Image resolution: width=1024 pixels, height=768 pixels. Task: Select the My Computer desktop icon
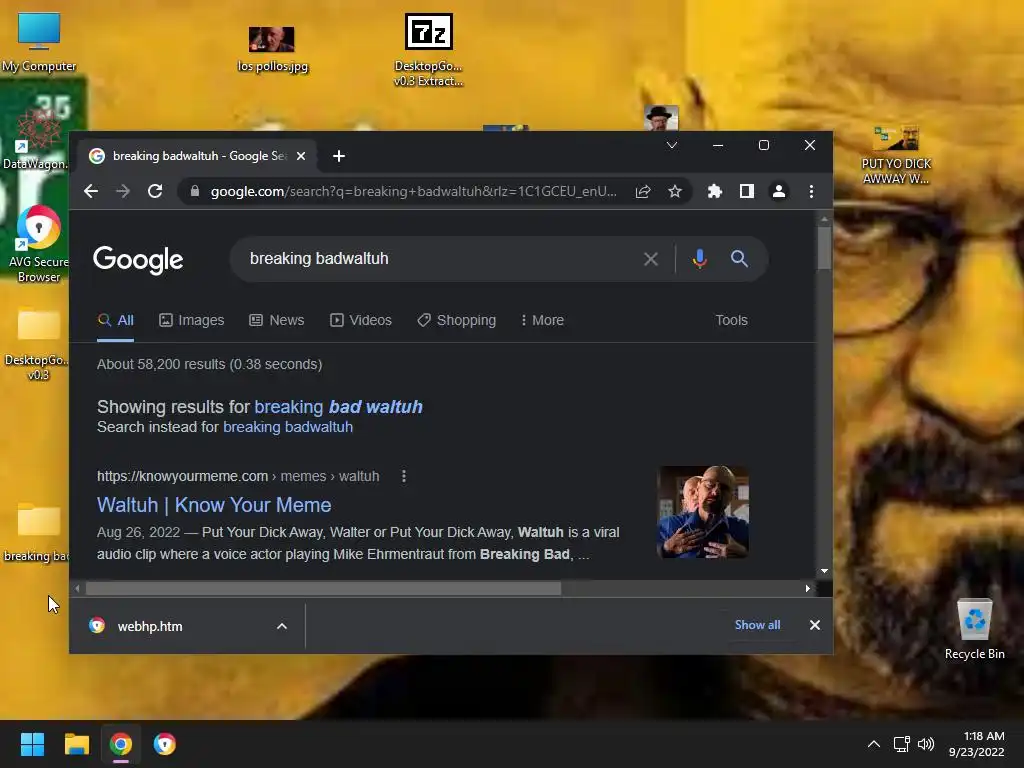point(39,42)
